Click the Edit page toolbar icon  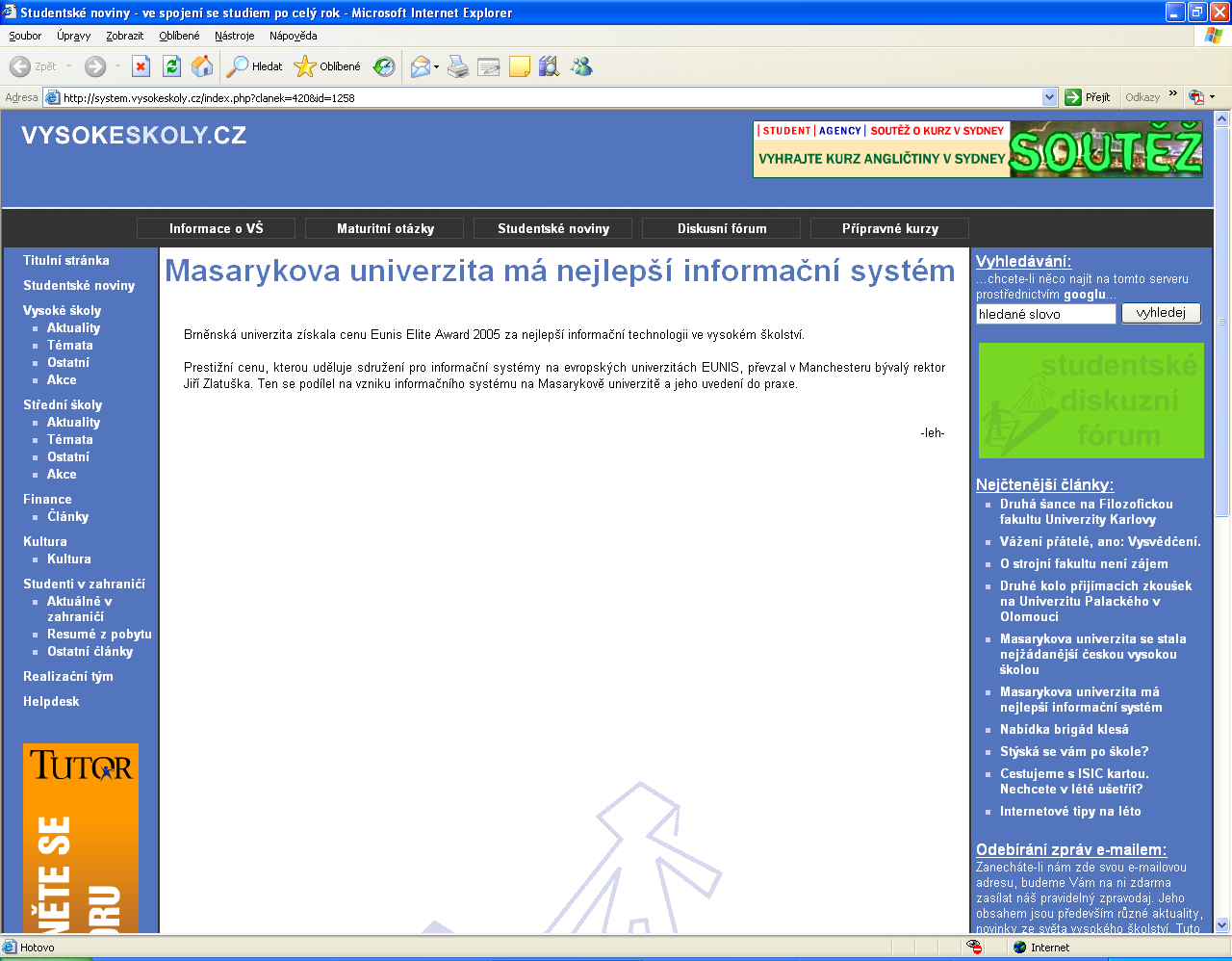click(489, 66)
